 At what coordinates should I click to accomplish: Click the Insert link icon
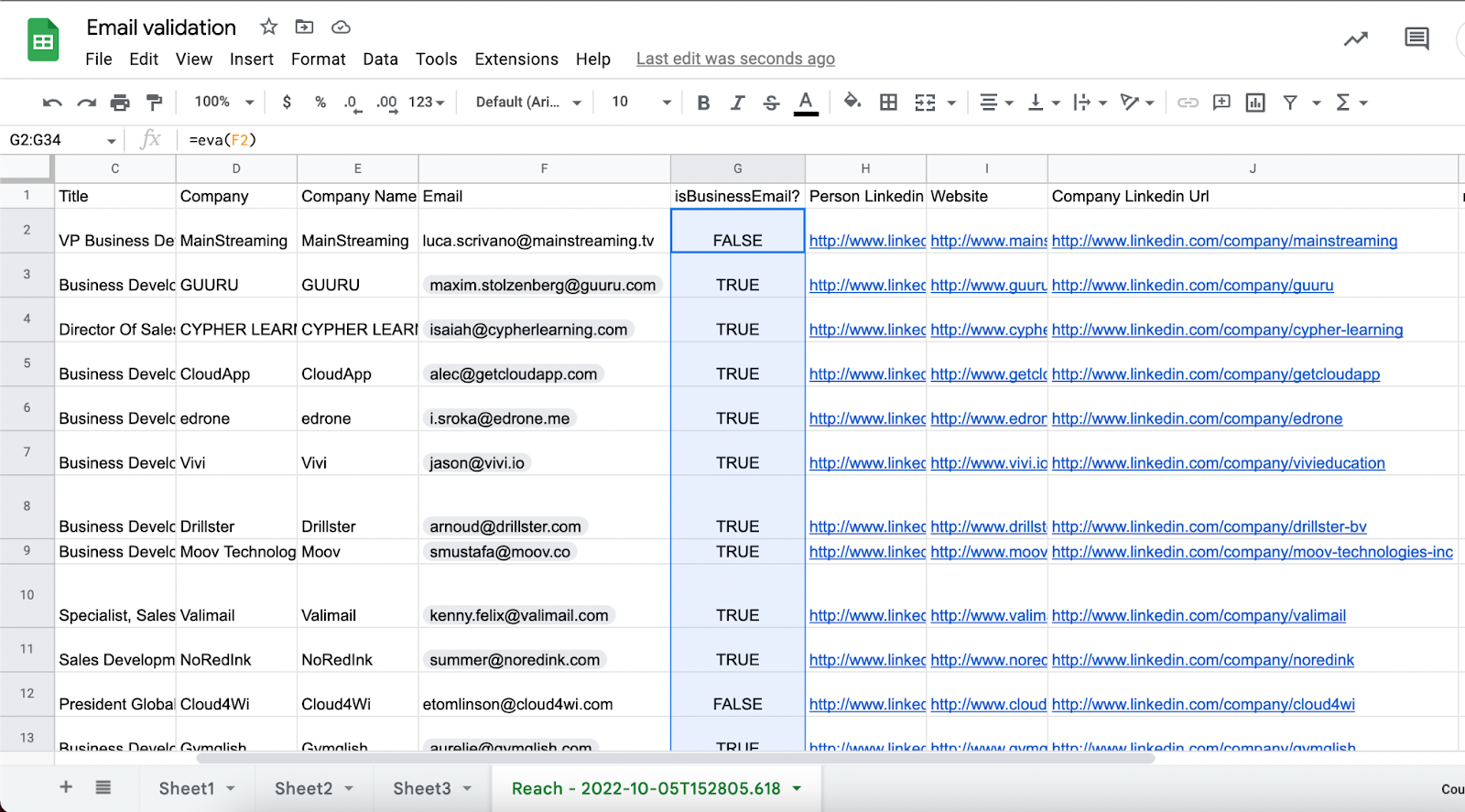point(1188,103)
